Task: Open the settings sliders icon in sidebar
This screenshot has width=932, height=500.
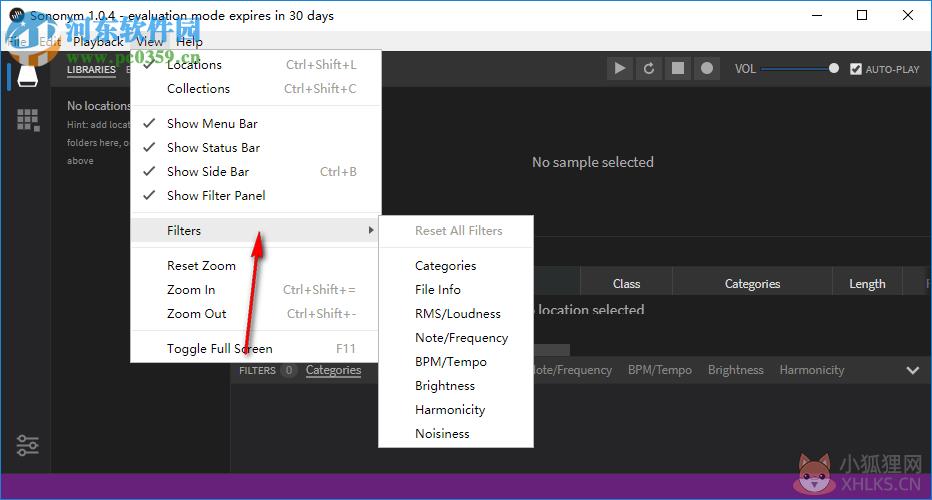Action: point(27,445)
